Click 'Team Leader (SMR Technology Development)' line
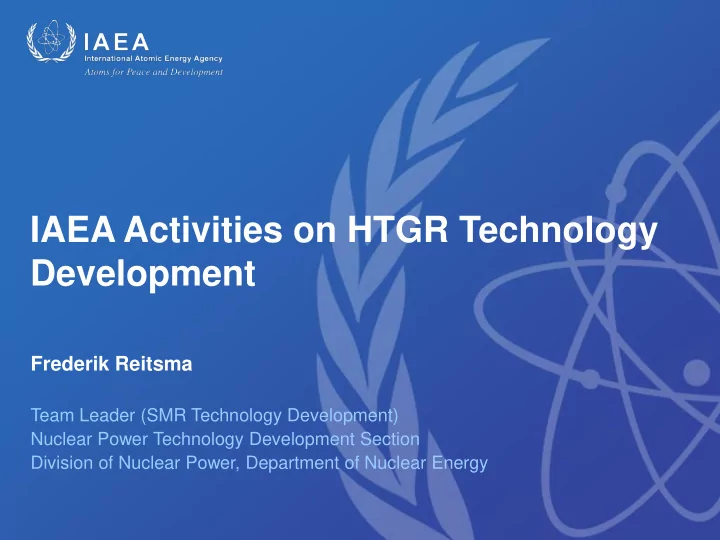 (x=214, y=416)
